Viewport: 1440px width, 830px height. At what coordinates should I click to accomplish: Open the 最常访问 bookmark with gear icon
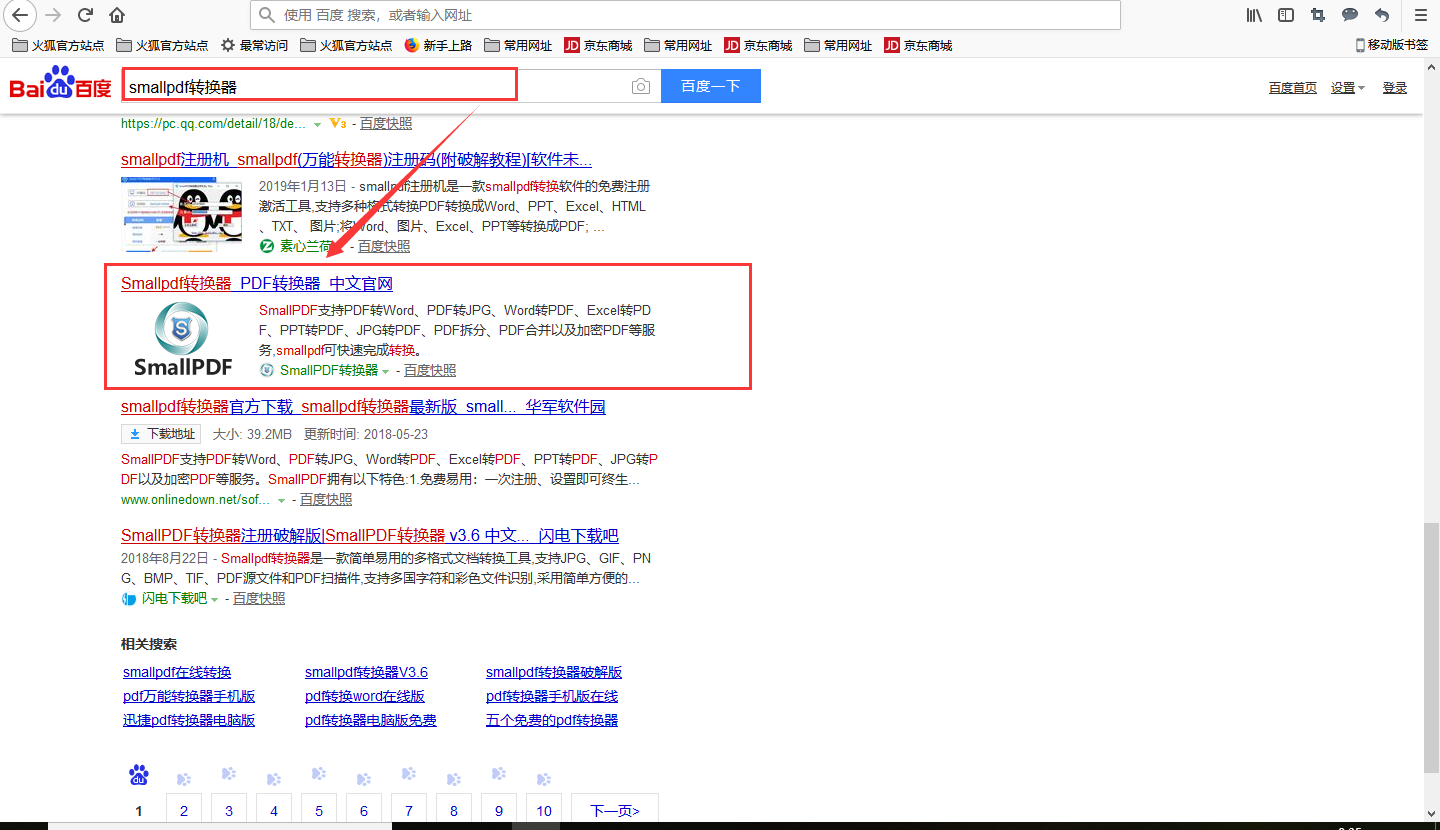point(254,45)
